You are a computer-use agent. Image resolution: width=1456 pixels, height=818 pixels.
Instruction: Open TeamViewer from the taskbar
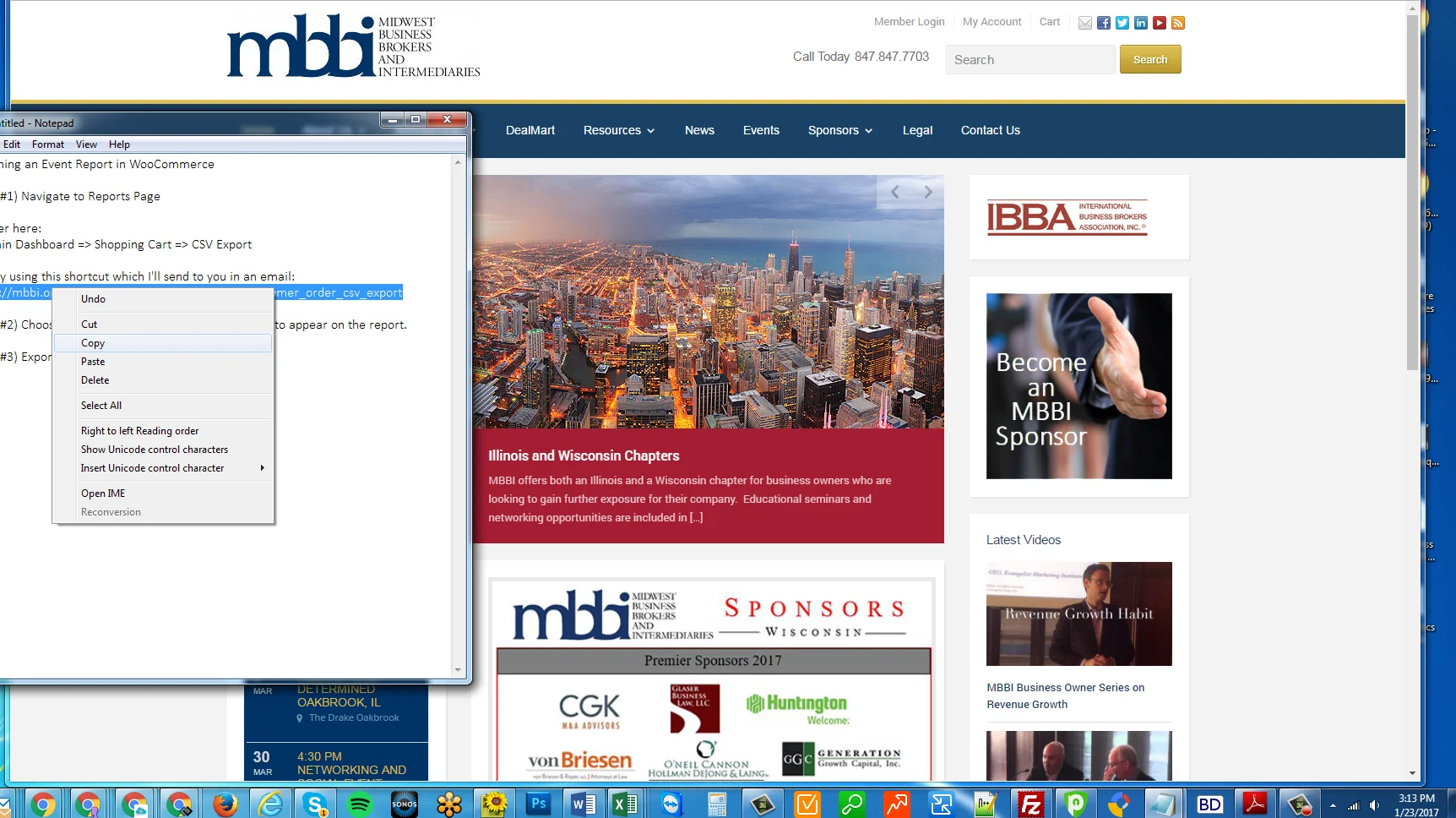point(671,804)
